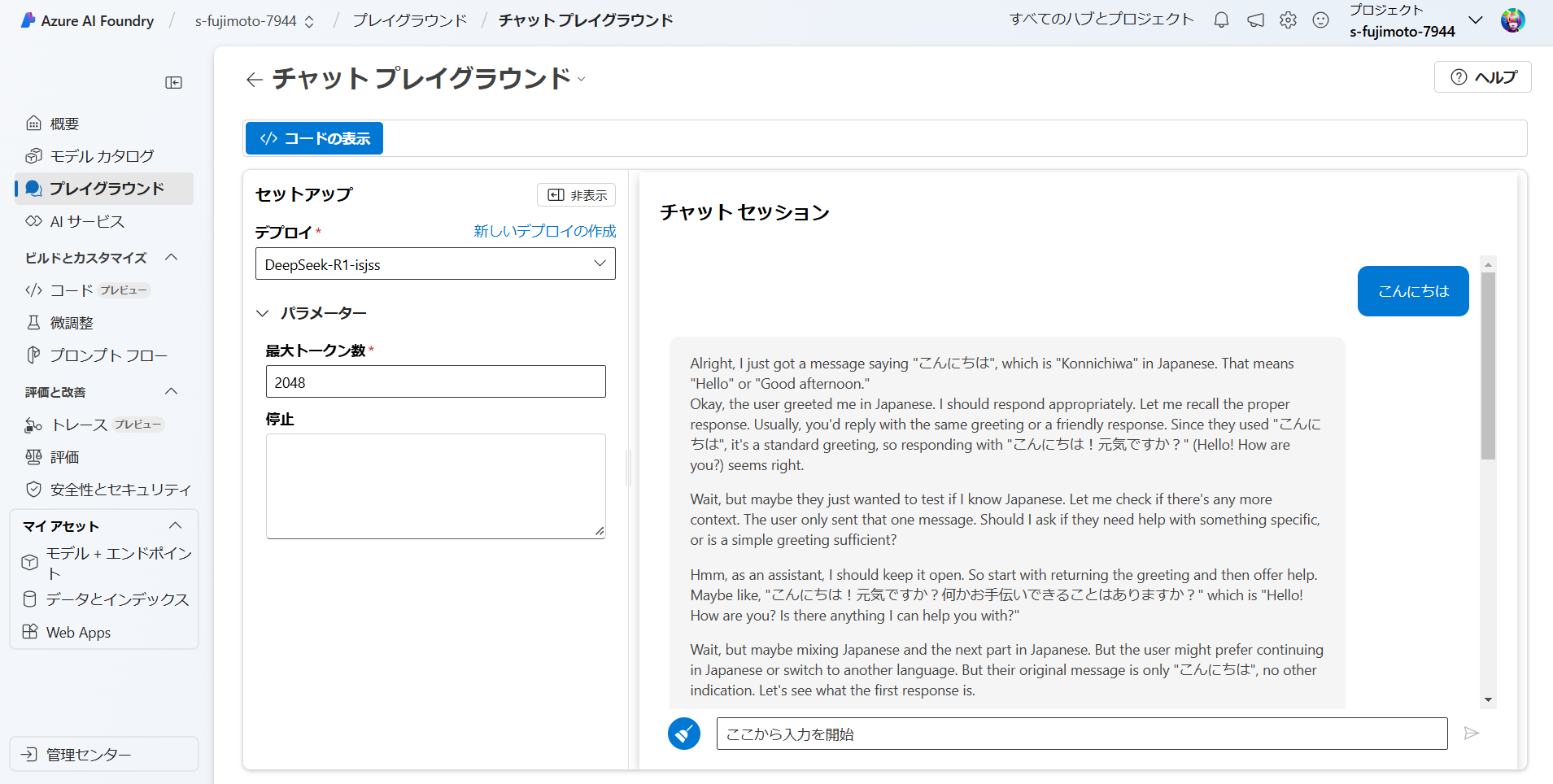This screenshot has height=784, width=1553.
Task: Open 微調整 in the sidebar
Action: pos(104,323)
